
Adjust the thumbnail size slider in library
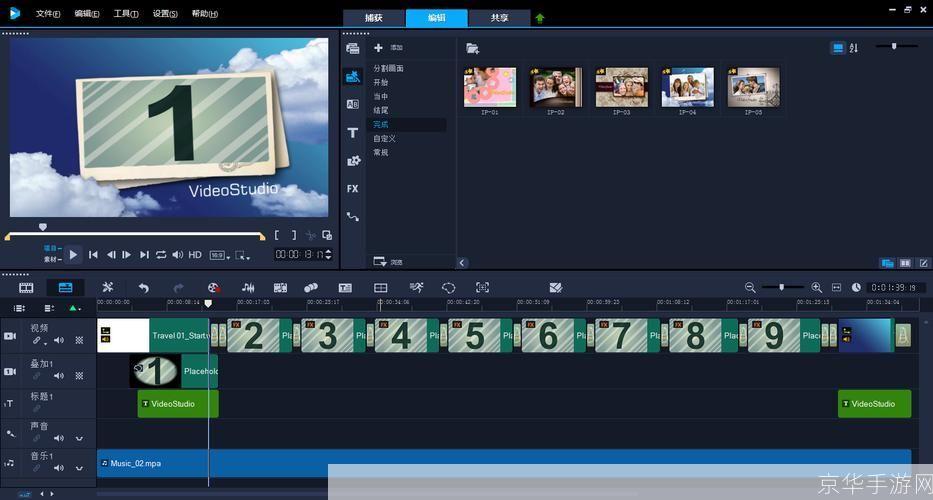point(893,46)
